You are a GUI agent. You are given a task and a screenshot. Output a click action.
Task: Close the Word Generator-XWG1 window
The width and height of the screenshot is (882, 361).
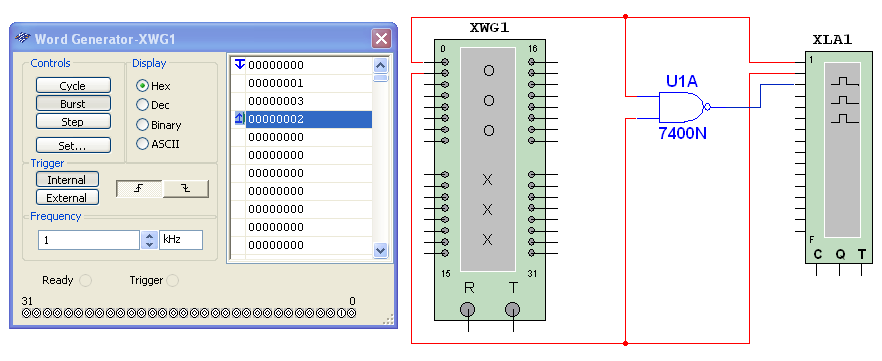click(381, 38)
